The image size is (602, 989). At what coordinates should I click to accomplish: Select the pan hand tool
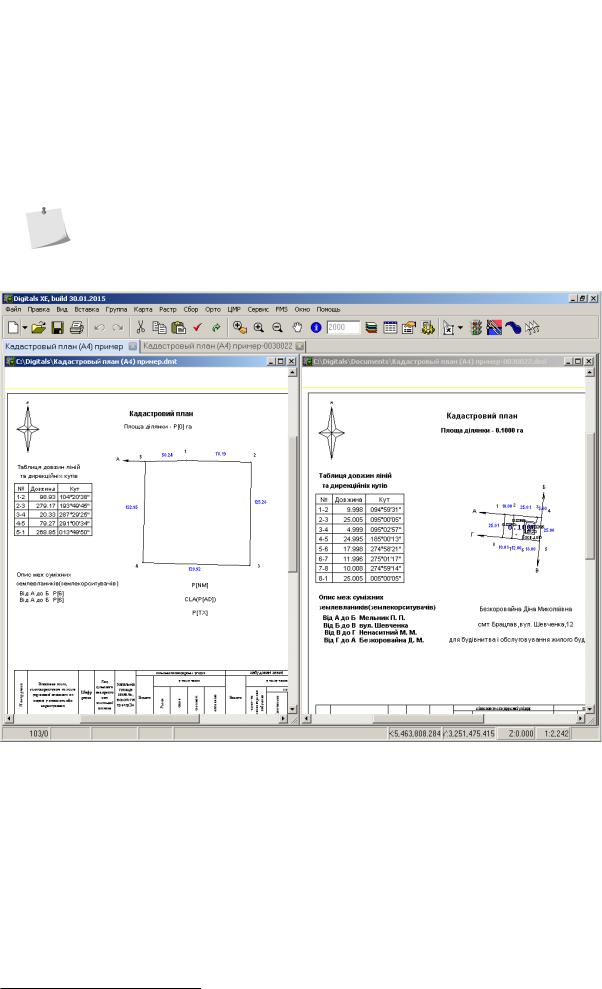297,327
